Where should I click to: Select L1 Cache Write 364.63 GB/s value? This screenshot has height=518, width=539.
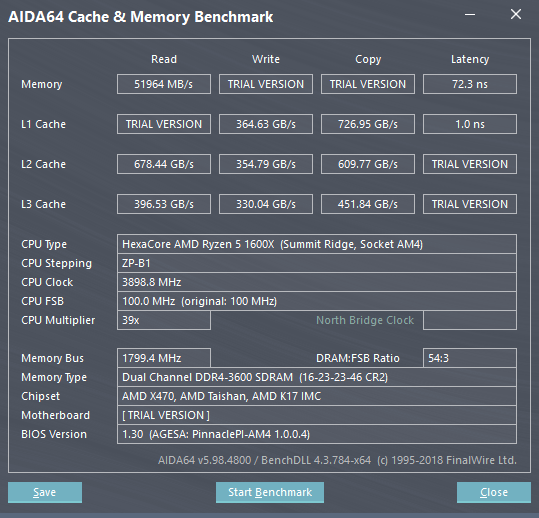266,124
